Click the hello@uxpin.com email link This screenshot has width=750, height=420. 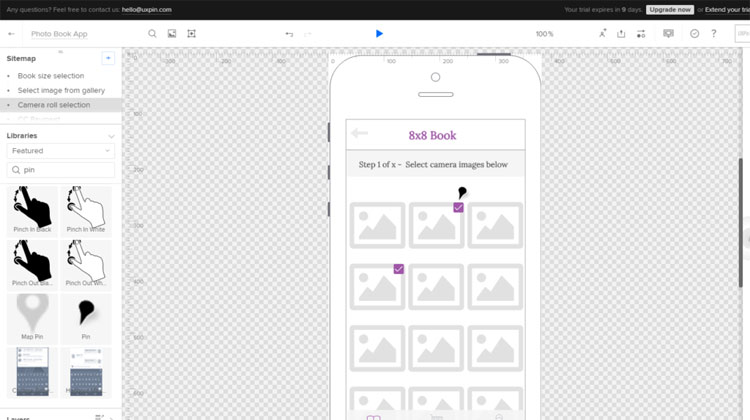[x=147, y=9]
